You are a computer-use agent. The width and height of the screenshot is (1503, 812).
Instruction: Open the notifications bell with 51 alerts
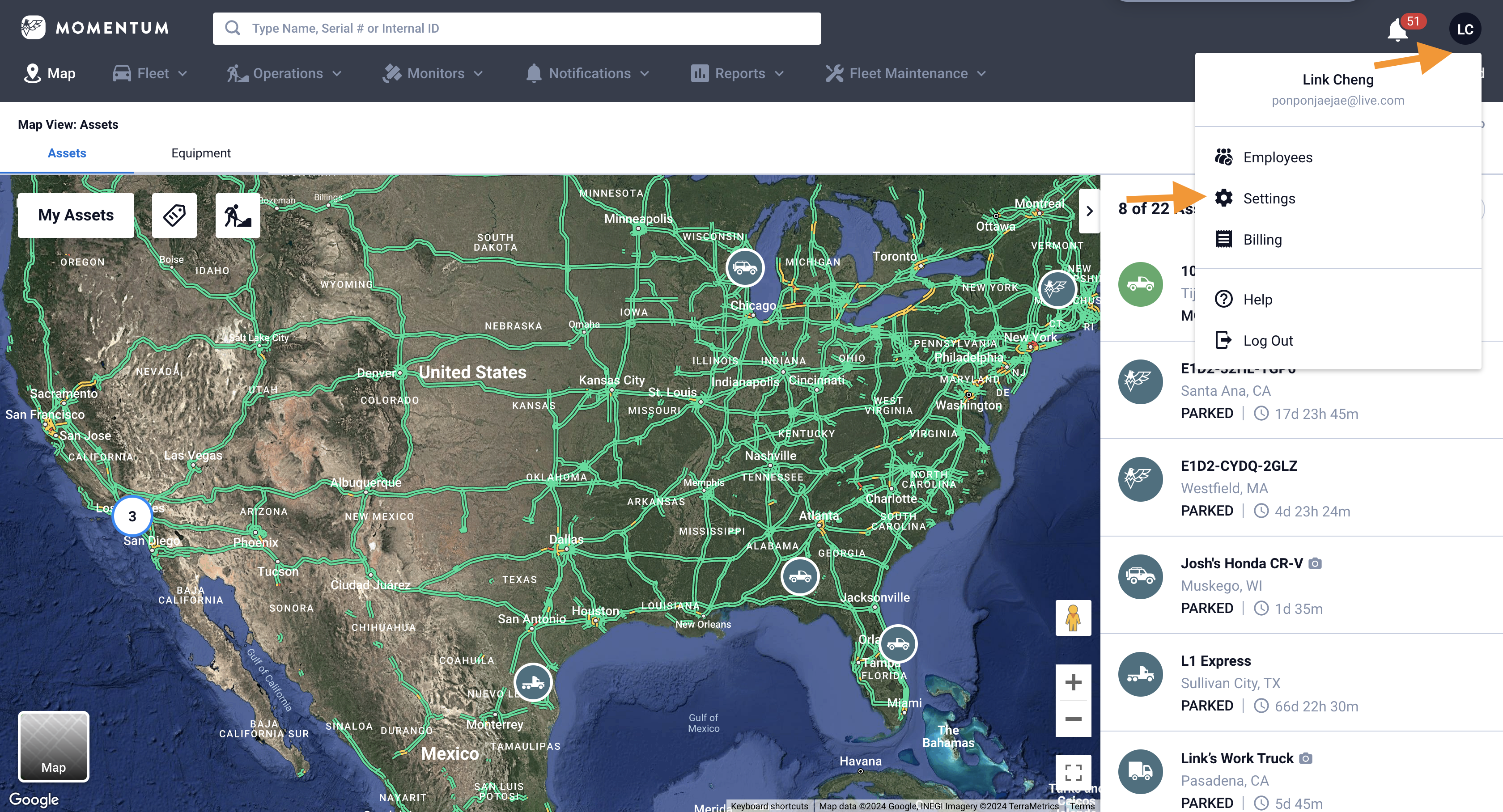point(1398,30)
